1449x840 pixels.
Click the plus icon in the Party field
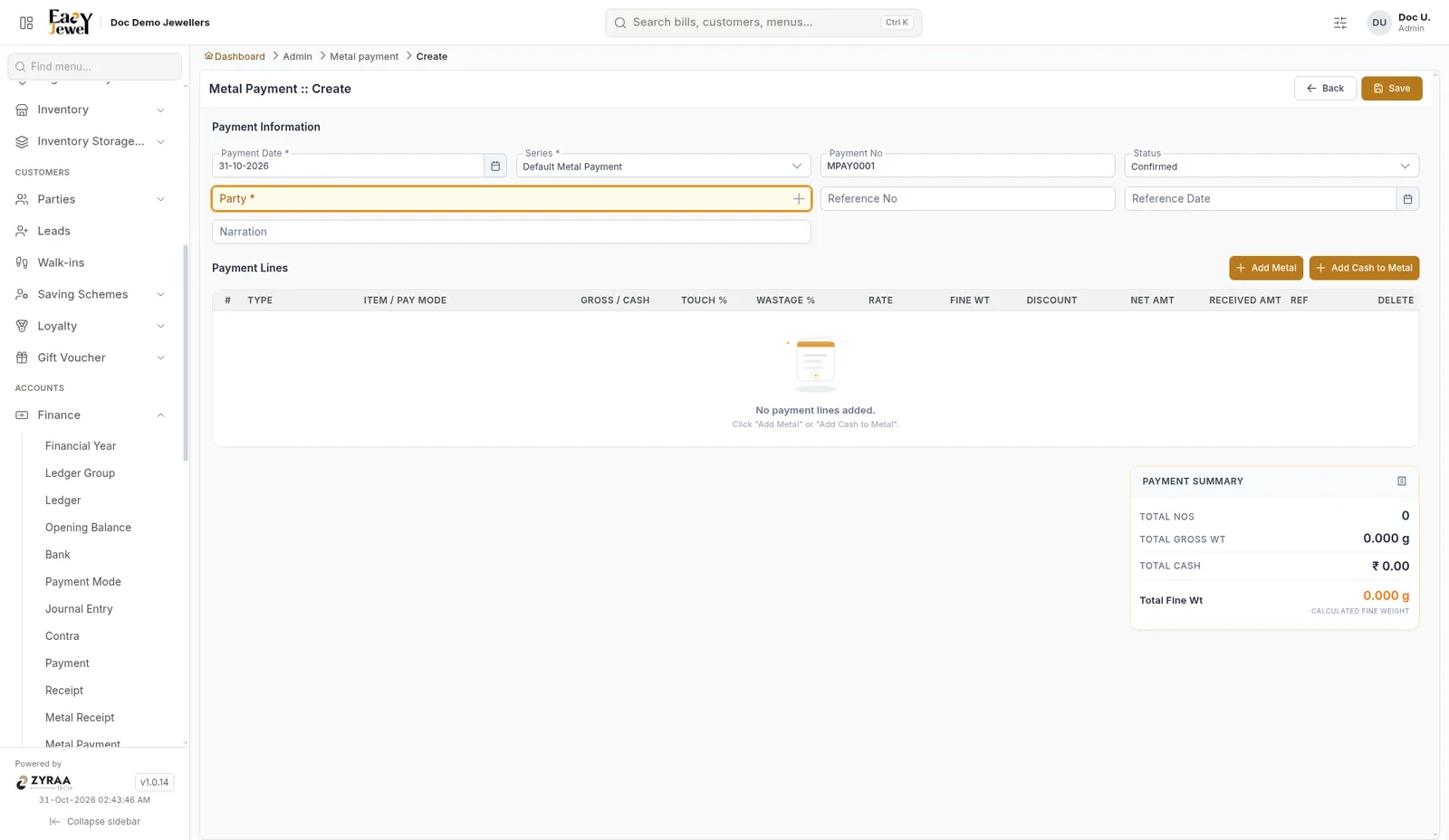[x=799, y=199]
